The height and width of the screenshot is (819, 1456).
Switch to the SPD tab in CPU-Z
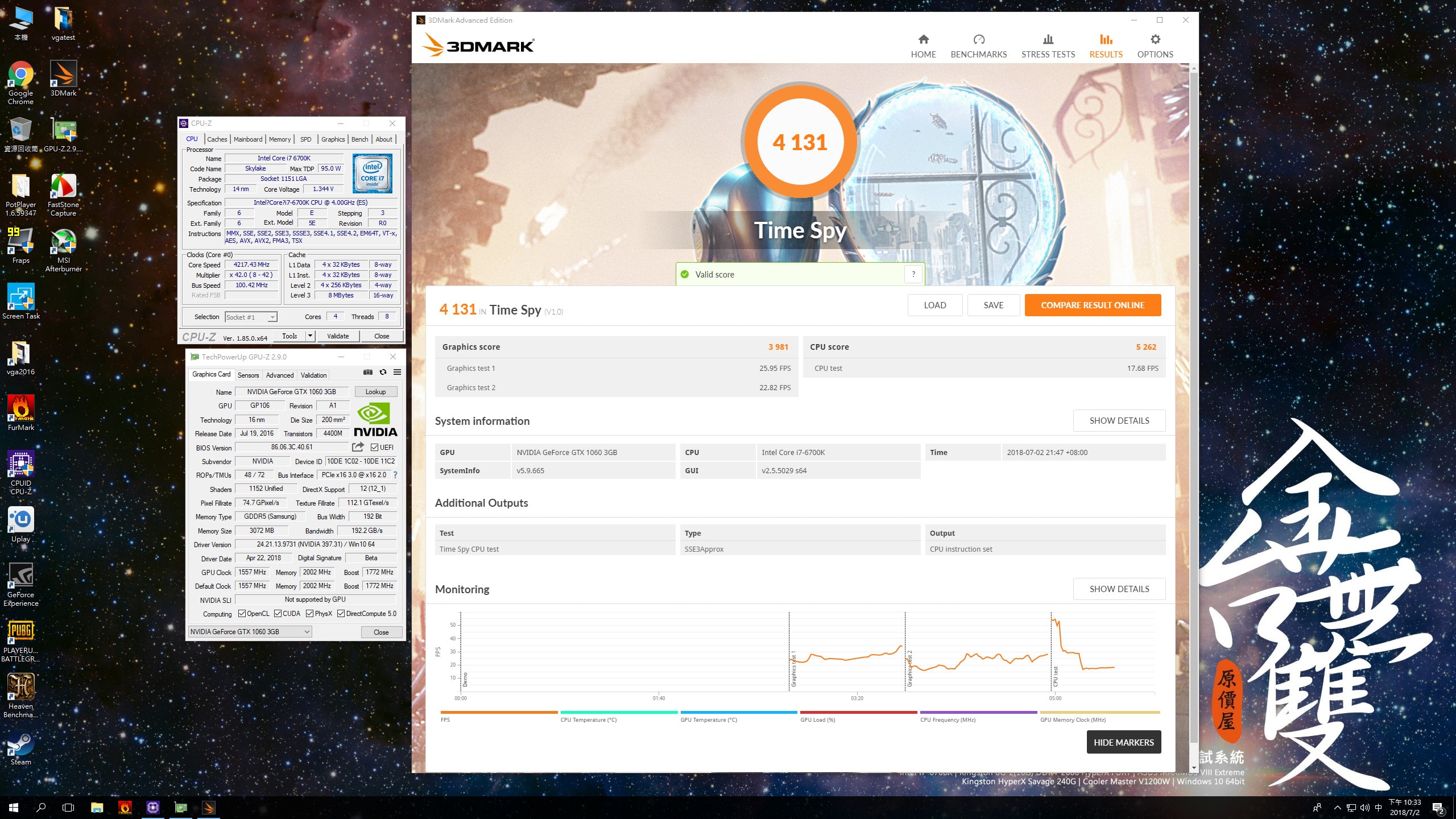306,139
